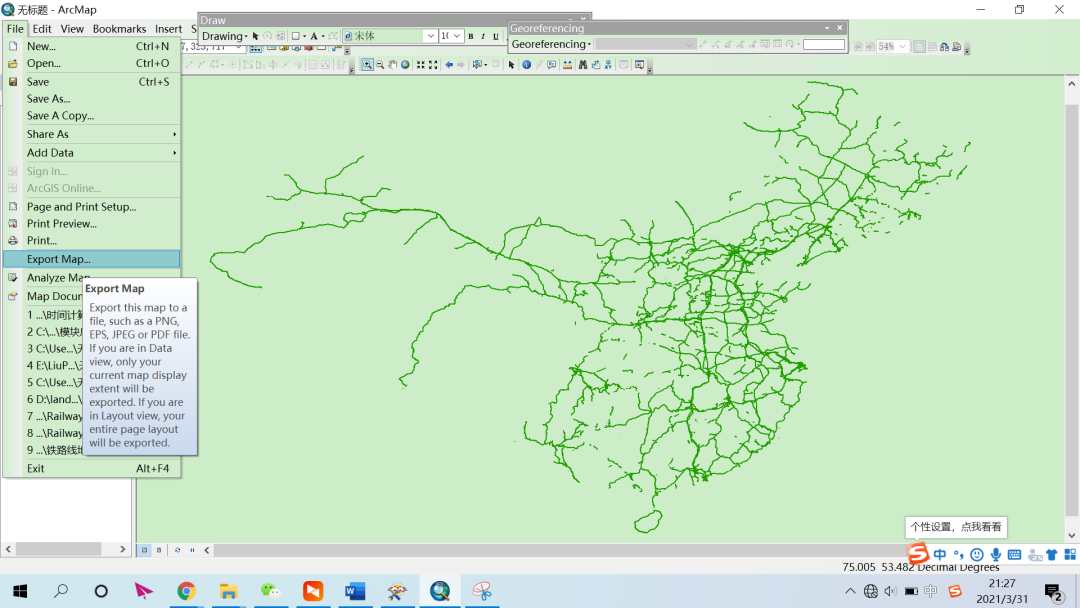Select the Zoom In tool

(x=367, y=65)
